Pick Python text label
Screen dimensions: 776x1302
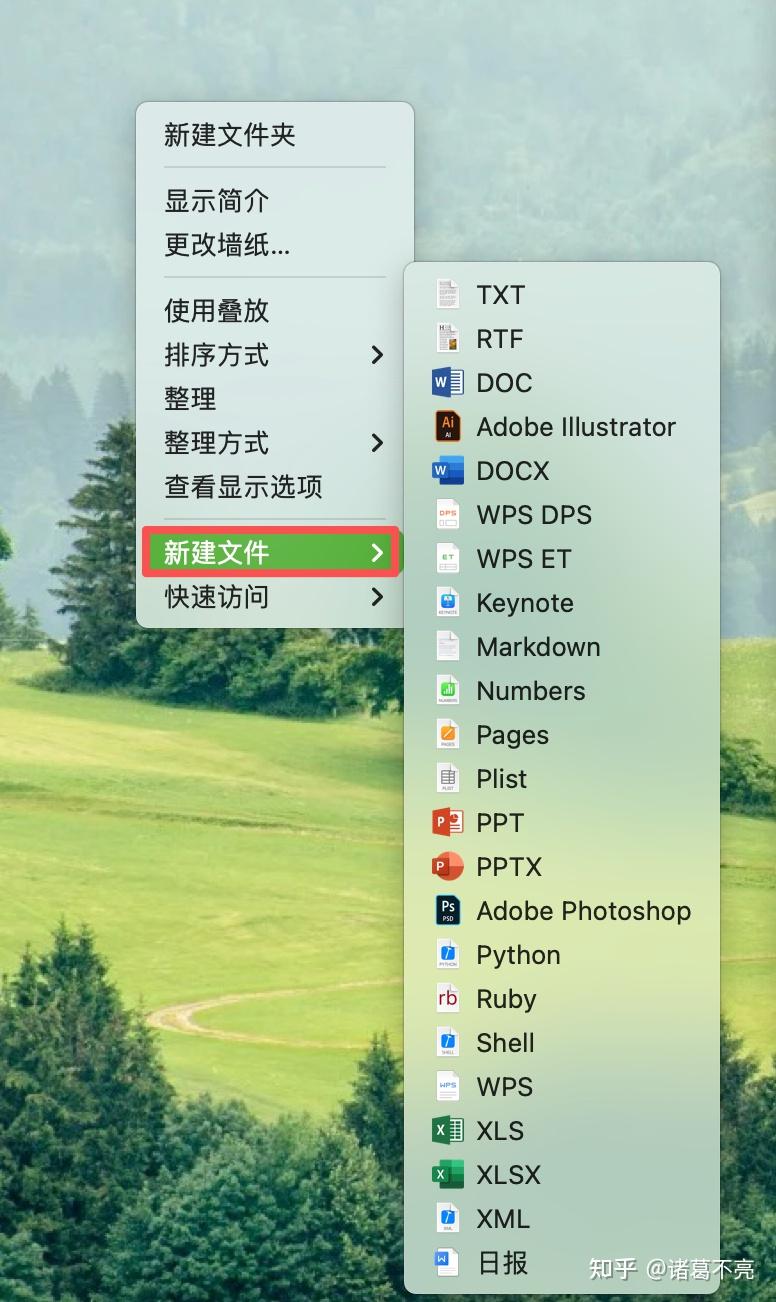[x=519, y=956]
